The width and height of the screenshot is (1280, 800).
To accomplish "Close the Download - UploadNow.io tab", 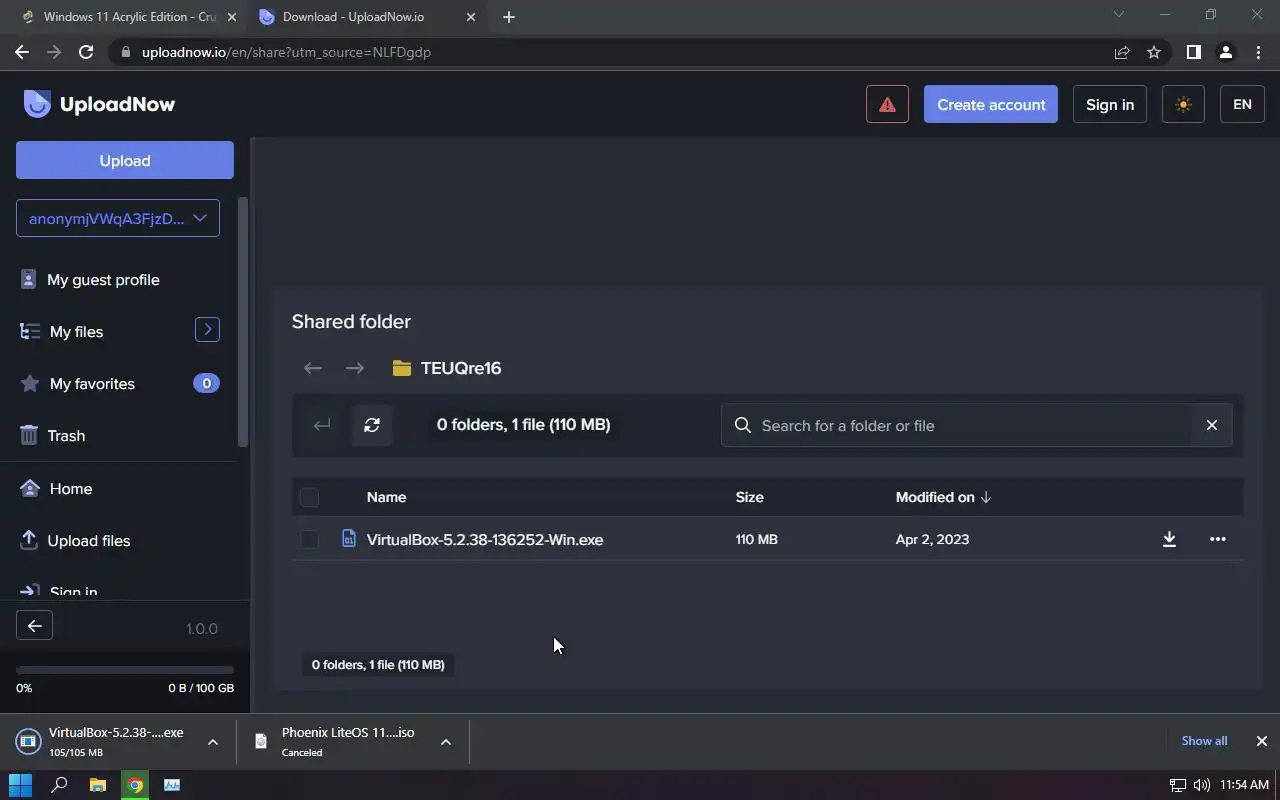I will [x=471, y=17].
